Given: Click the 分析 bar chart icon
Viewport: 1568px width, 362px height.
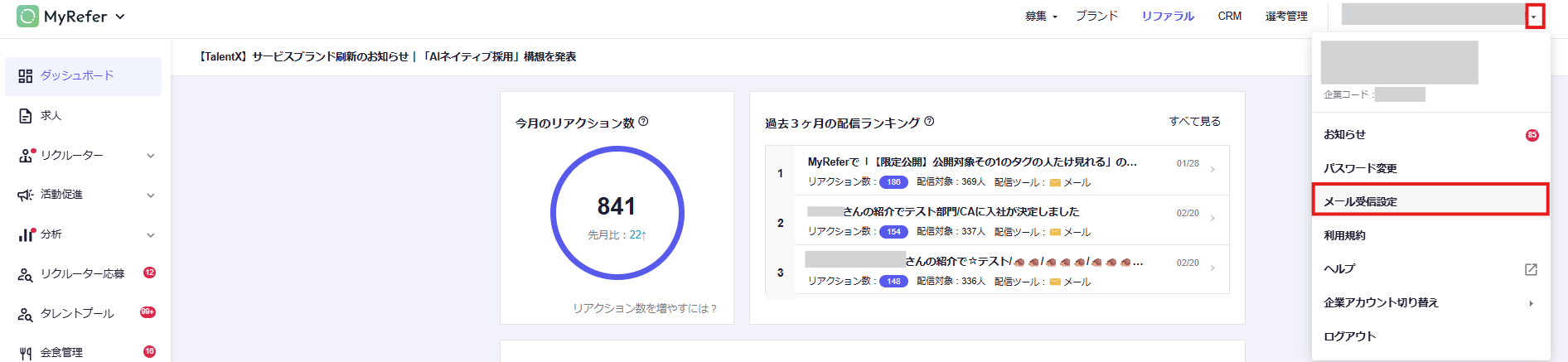Looking at the screenshot, I should pos(26,234).
